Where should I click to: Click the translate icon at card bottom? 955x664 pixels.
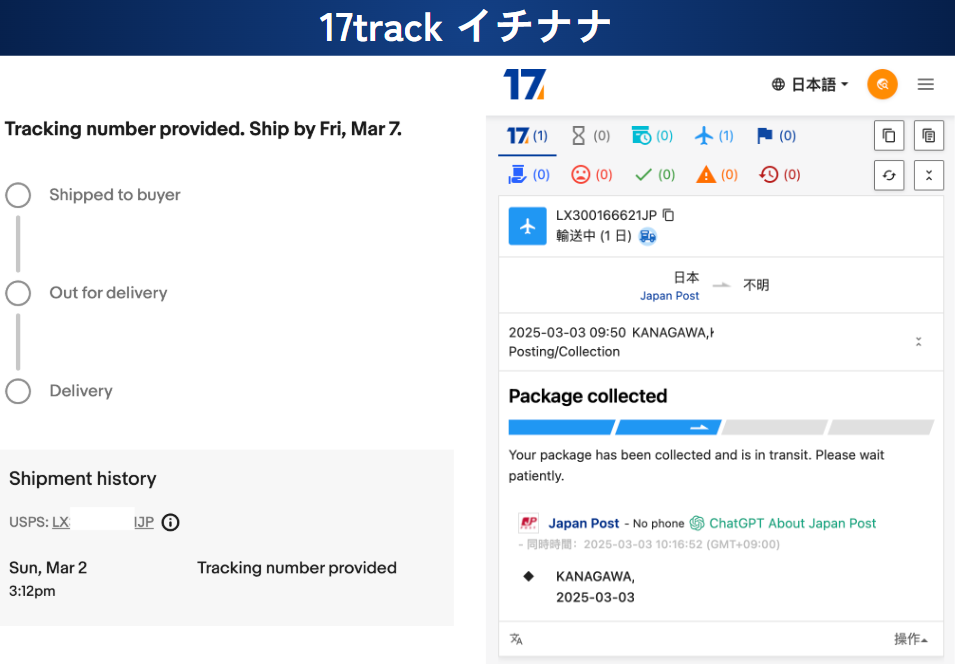[516, 639]
